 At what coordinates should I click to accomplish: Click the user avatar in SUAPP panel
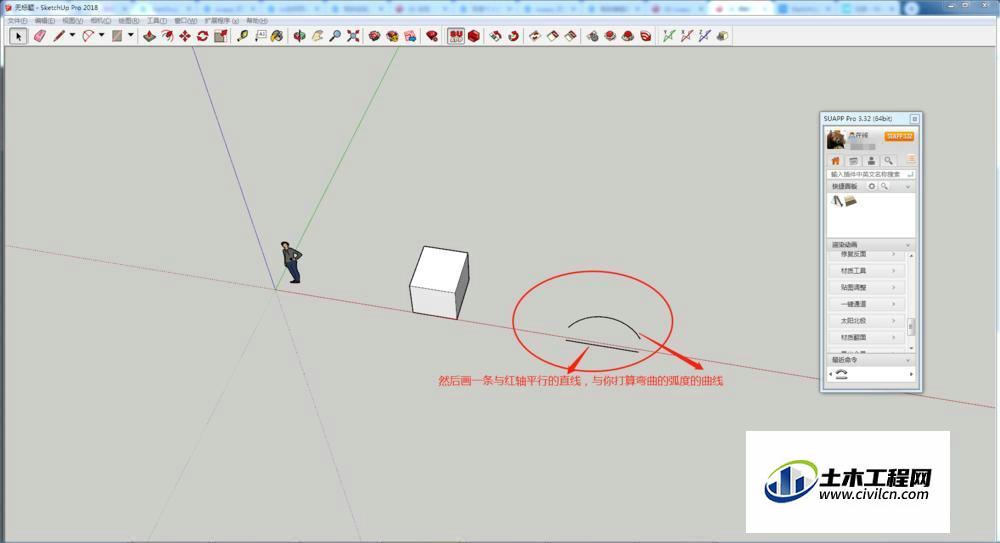coord(836,139)
